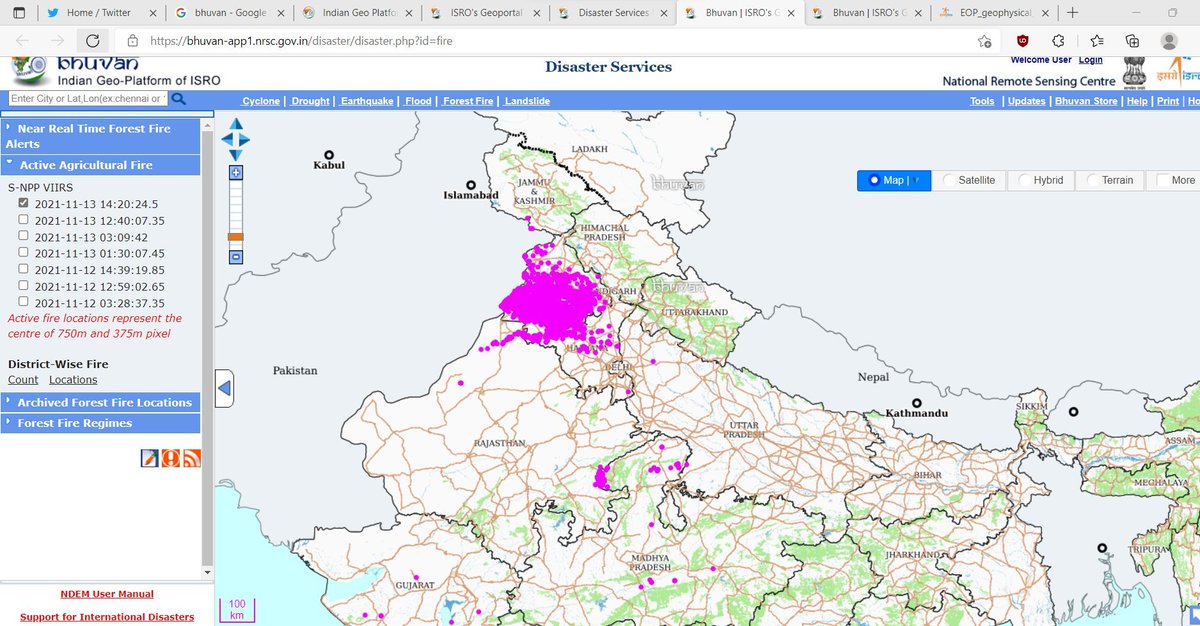This screenshot has height=626, width=1200.
Task: View site info via the lock icon
Action: [x=131, y=42]
